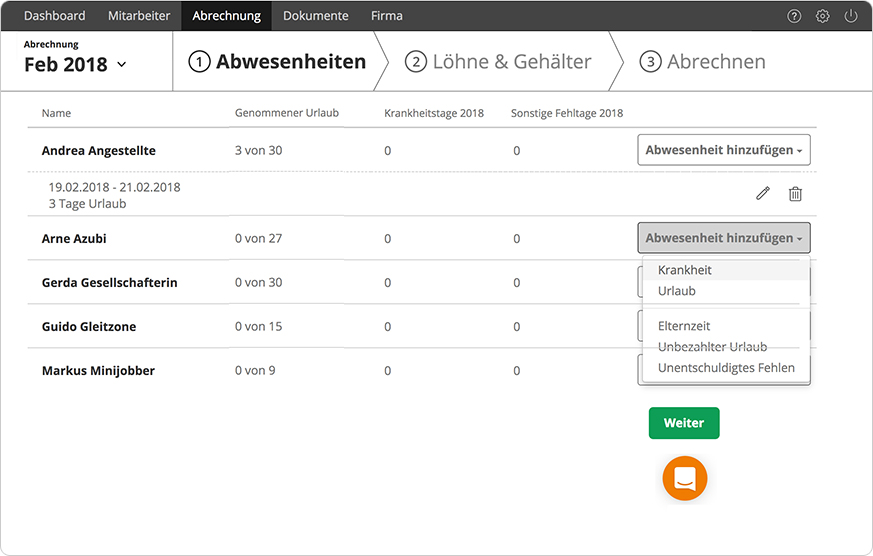The image size is (873, 556).
Task: Expand the Feb 2018 period selector
Action: point(76,64)
